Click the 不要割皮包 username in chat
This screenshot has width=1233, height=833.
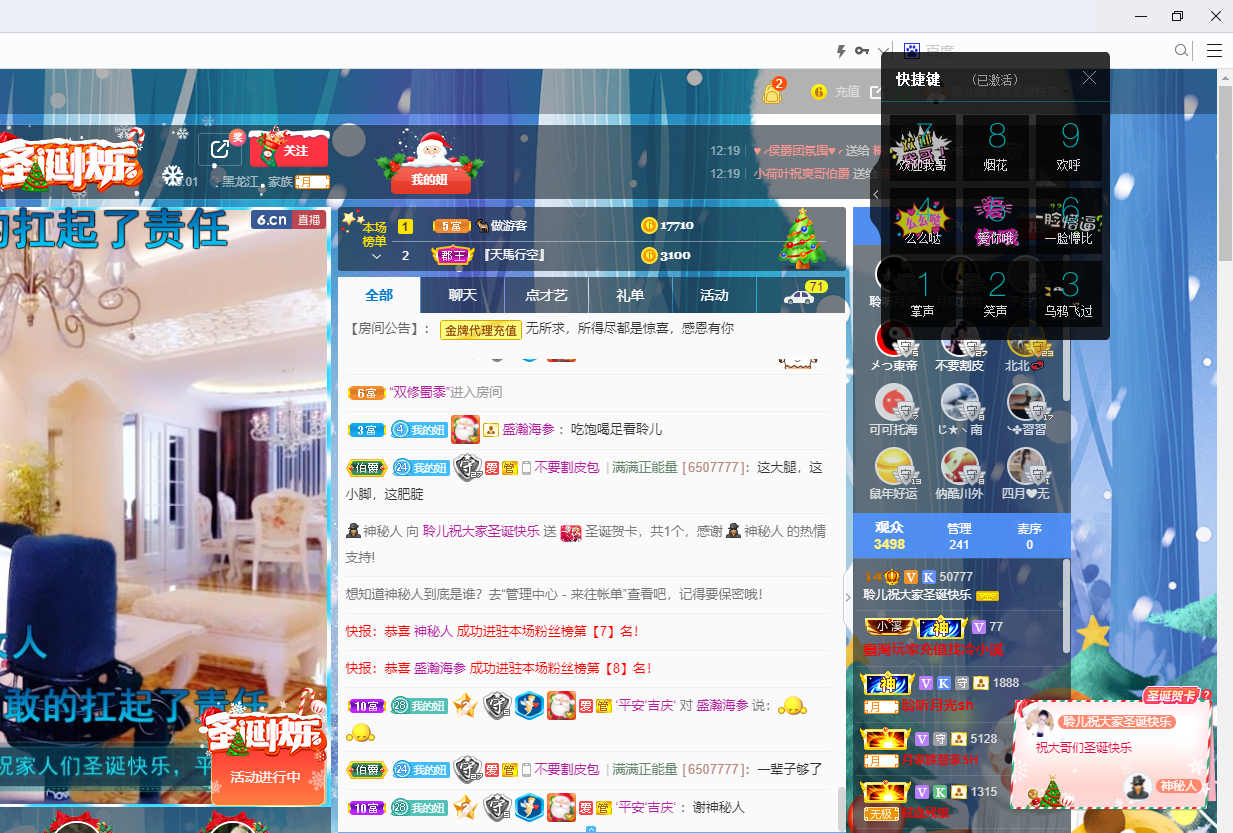click(x=566, y=467)
